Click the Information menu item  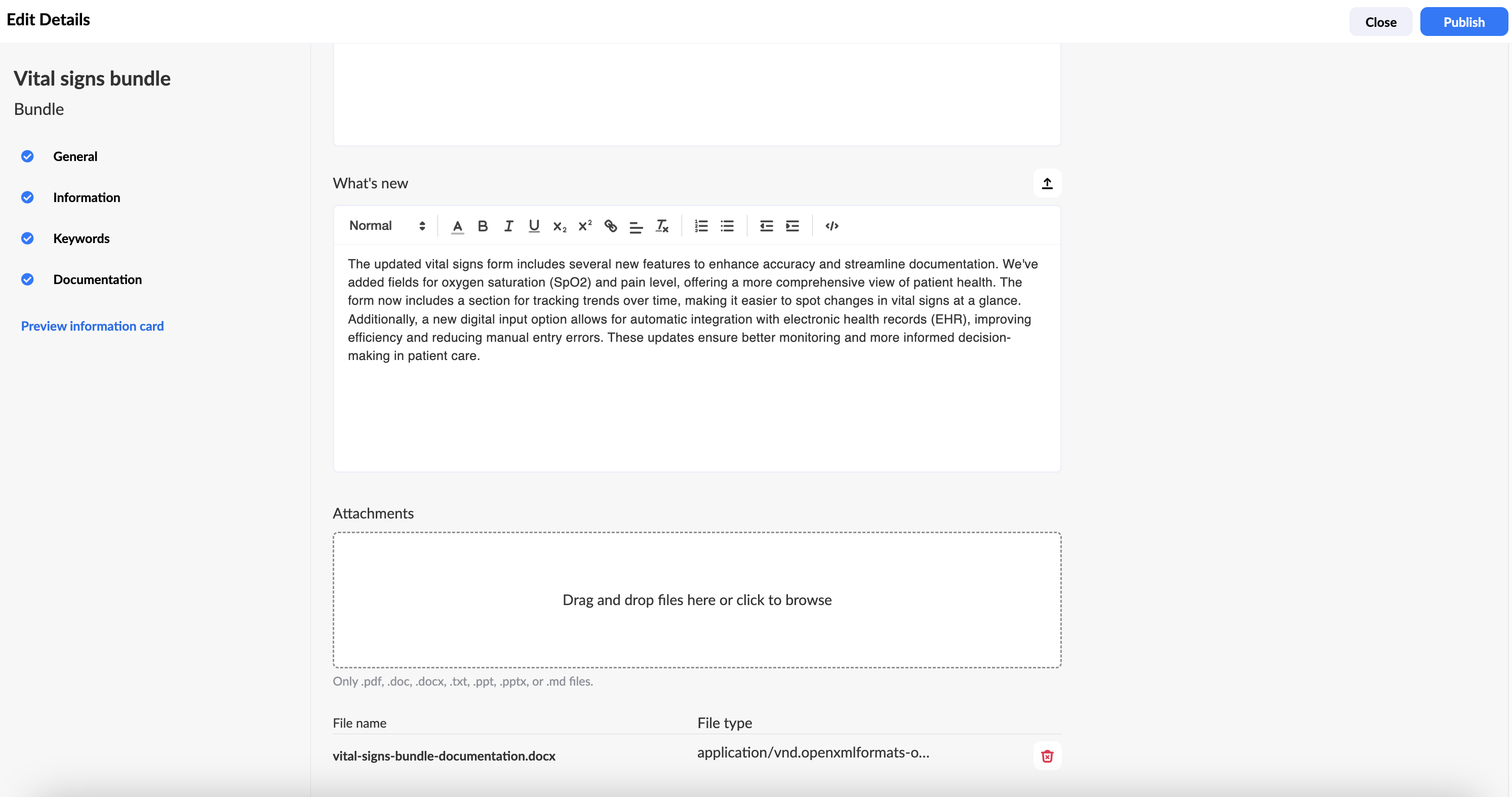click(87, 196)
